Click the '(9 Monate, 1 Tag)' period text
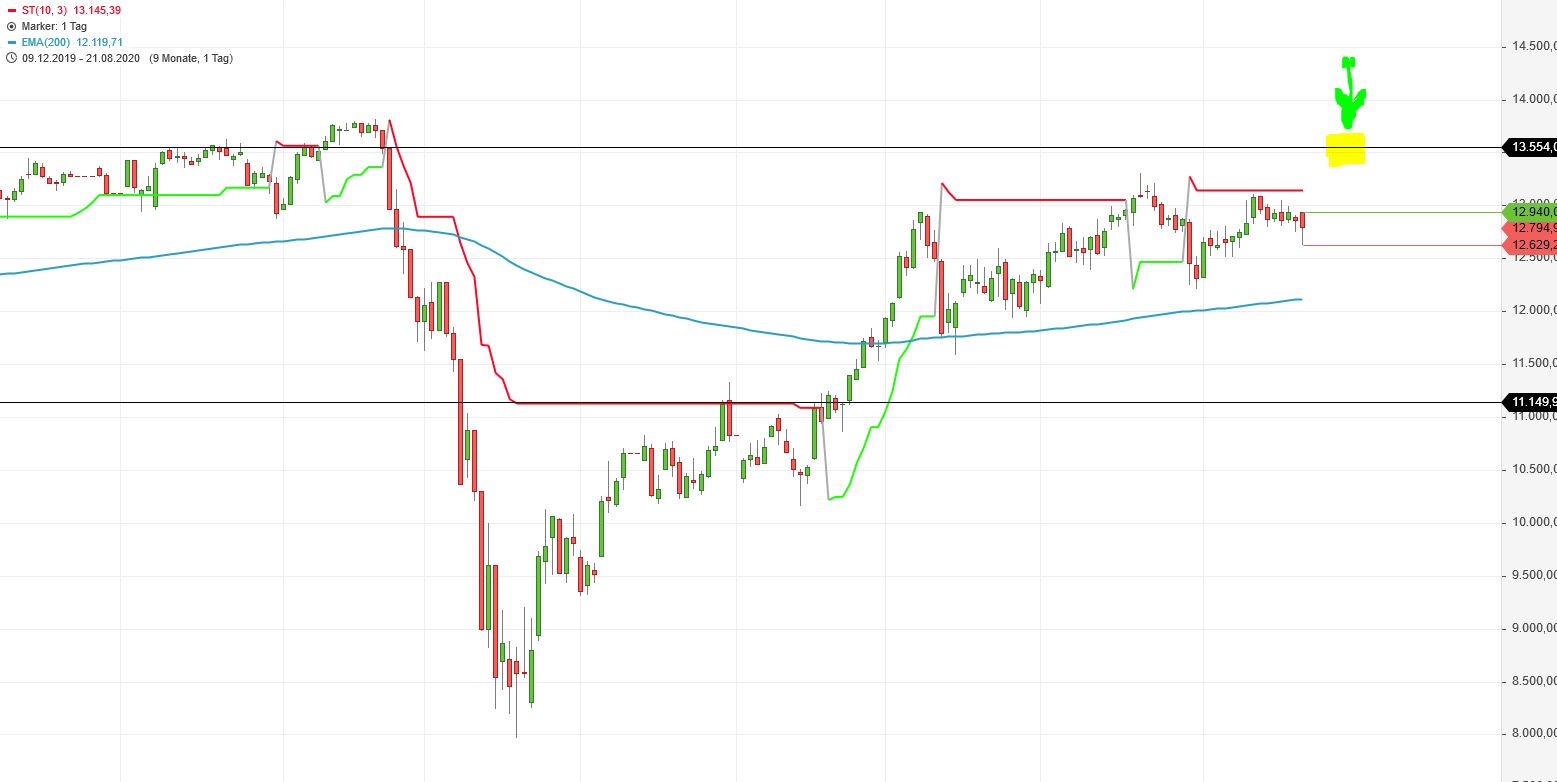This screenshot has width=1557, height=782. pyautogui.click(x=190, y=58)
